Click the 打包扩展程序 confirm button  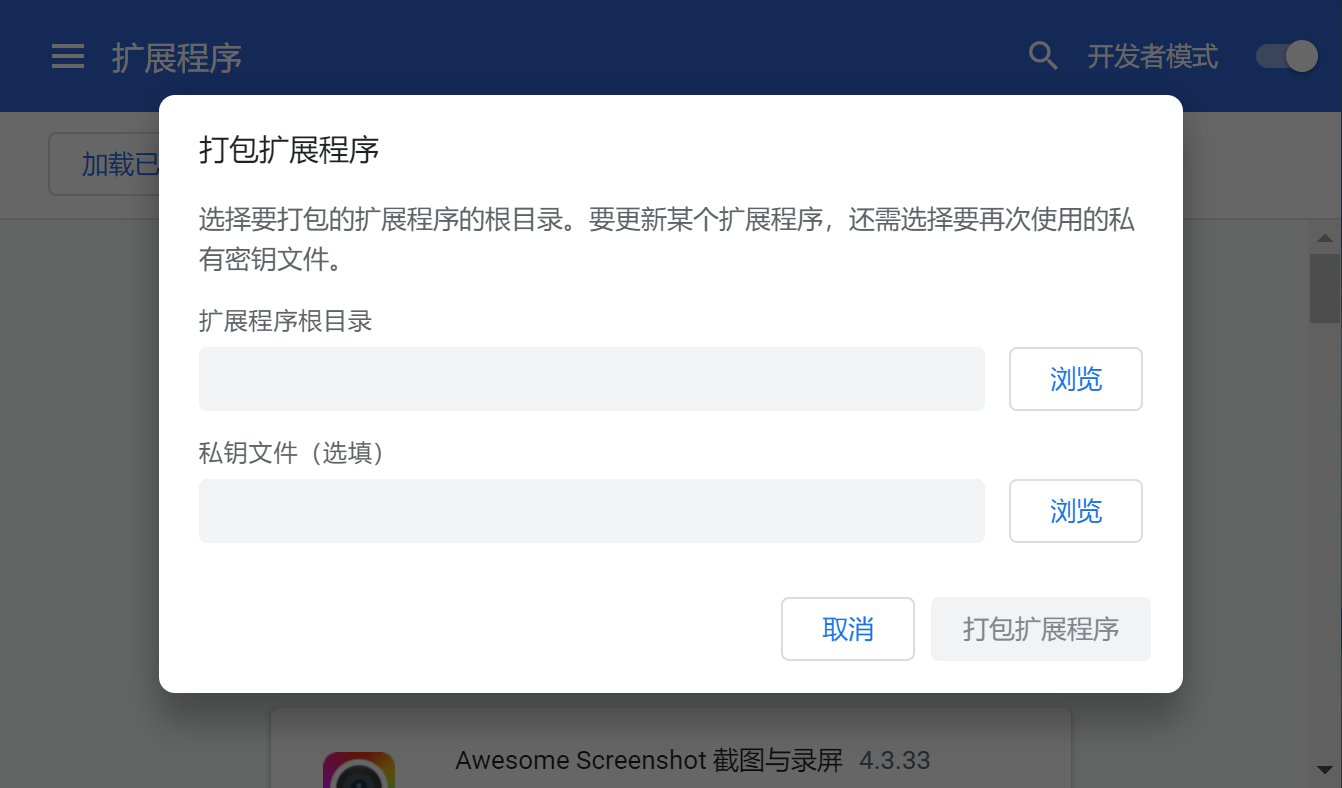[x=1040, y=629]
